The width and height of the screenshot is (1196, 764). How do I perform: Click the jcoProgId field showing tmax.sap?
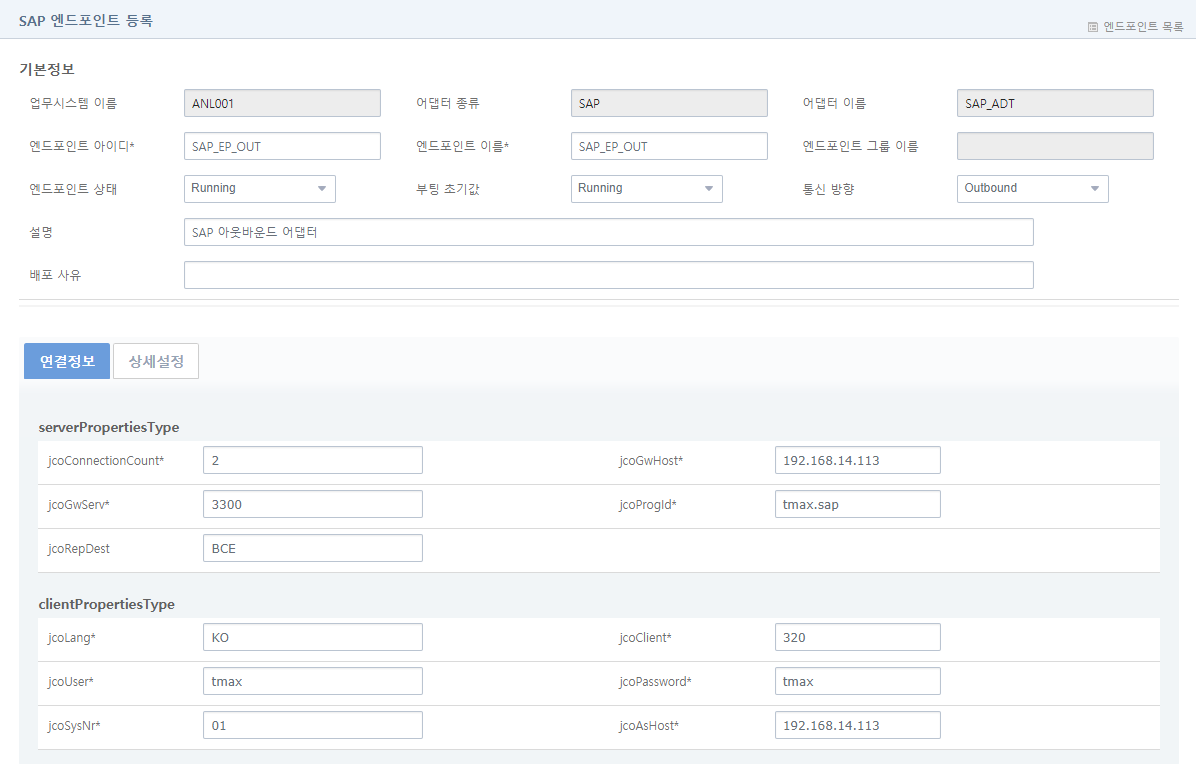(x=857, y=504)
